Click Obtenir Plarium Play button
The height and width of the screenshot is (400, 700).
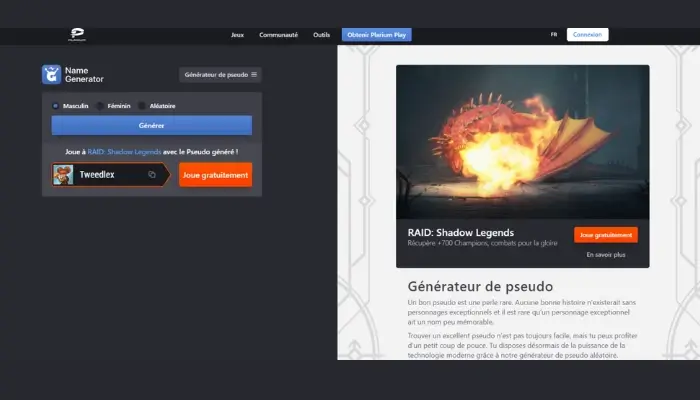click(x=377, y=34)
